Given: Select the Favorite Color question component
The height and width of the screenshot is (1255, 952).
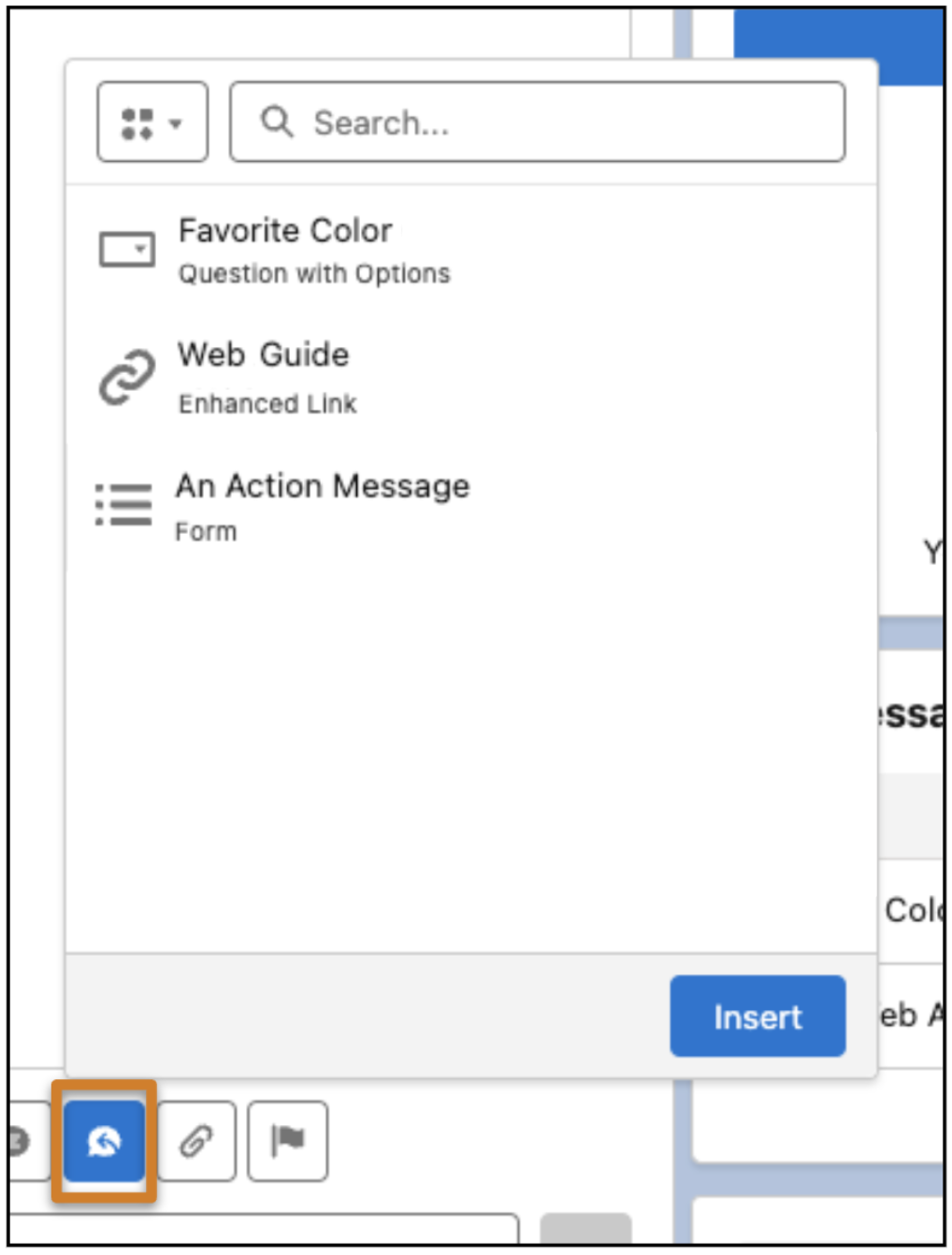Looking at the screenshot, I should click(285, 231).
